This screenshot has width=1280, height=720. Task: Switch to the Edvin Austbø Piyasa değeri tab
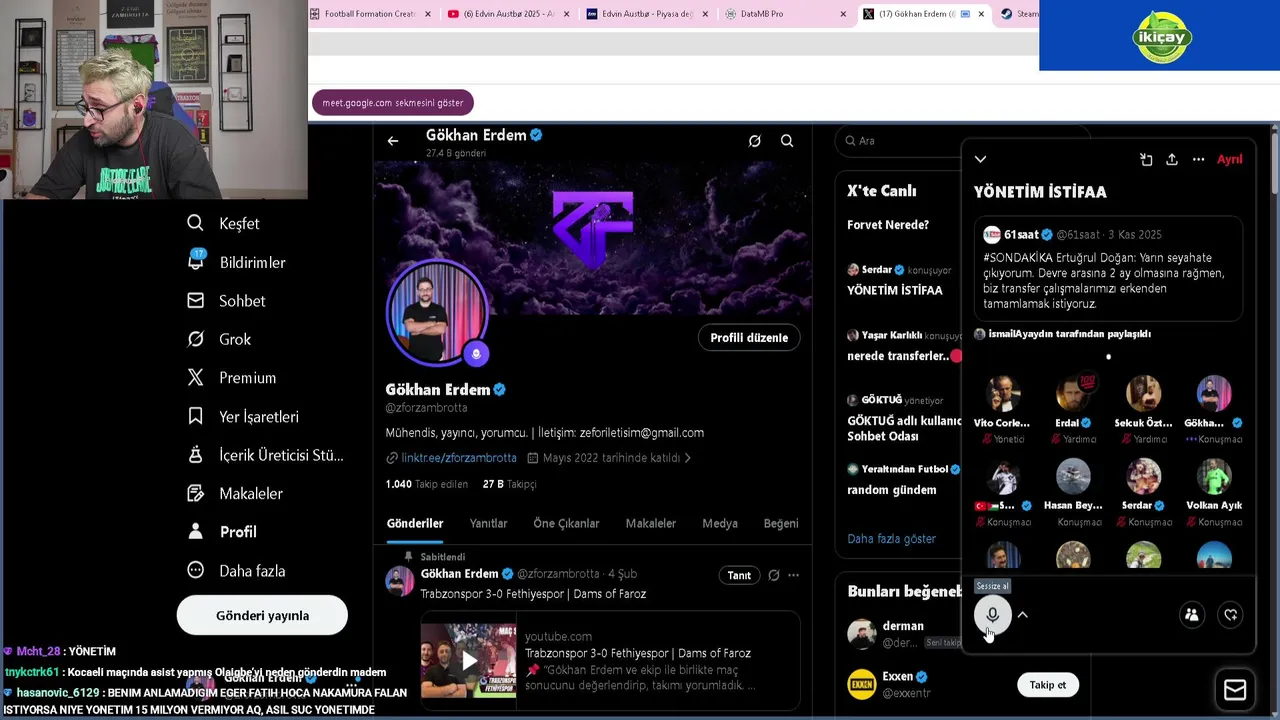(648, 14)
